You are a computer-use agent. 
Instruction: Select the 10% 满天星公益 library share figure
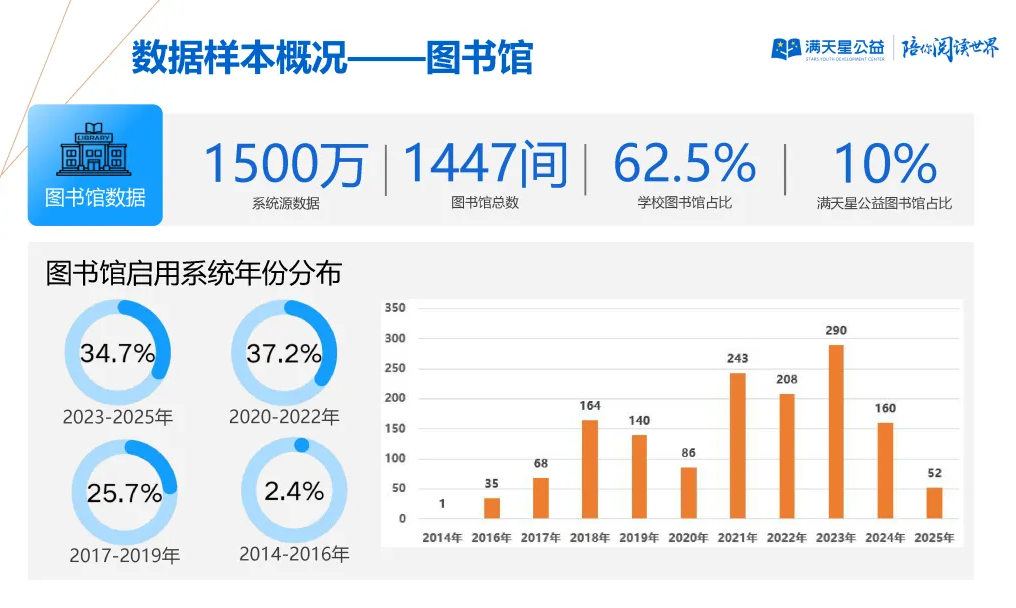pyautogui.click(x=884, y=164)
